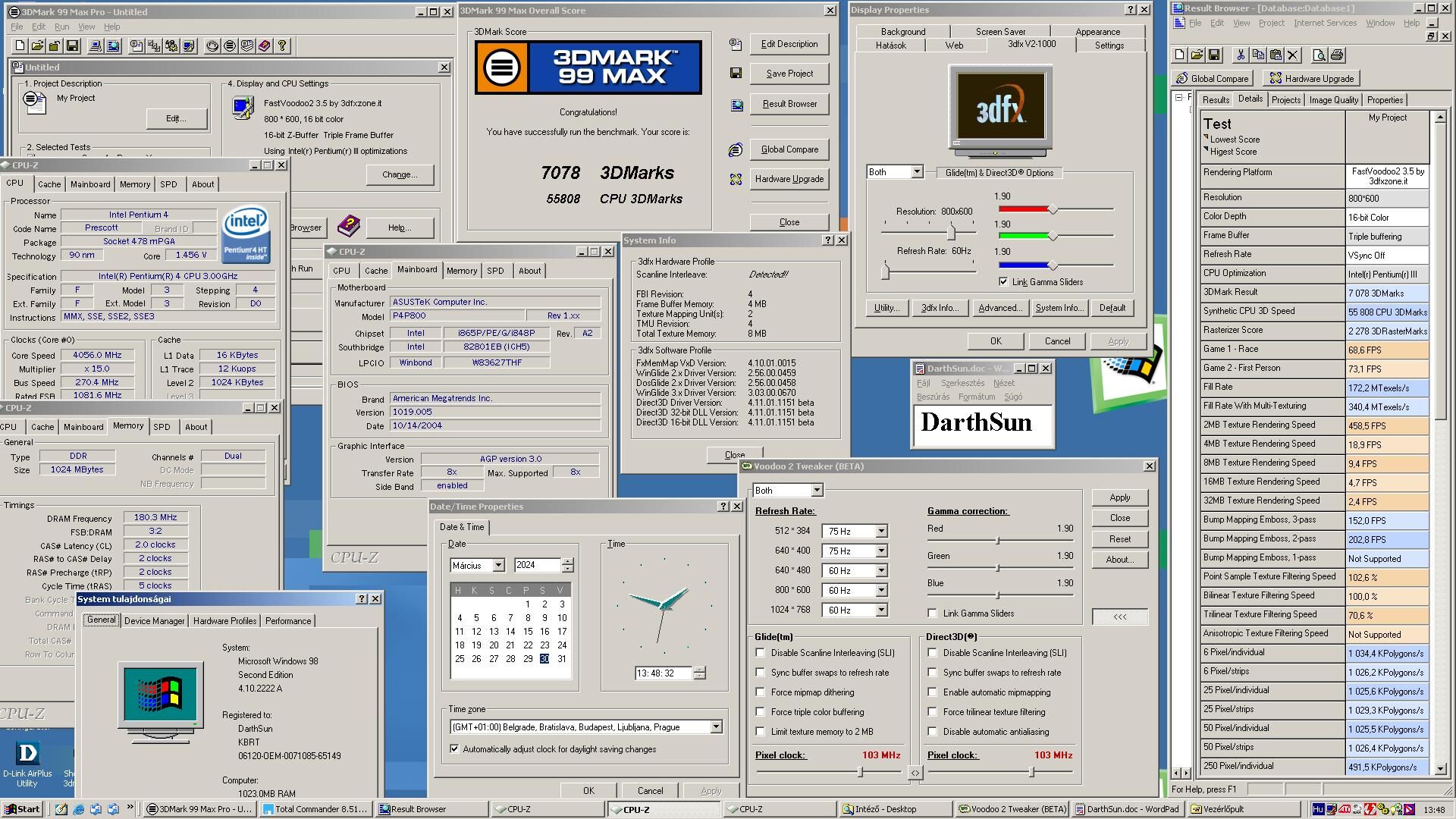Click Open project folder icon in 3DMark toolbar
Image resolution: width=1456 pixels, height=819 pixels.
click(x=37, y=46)
